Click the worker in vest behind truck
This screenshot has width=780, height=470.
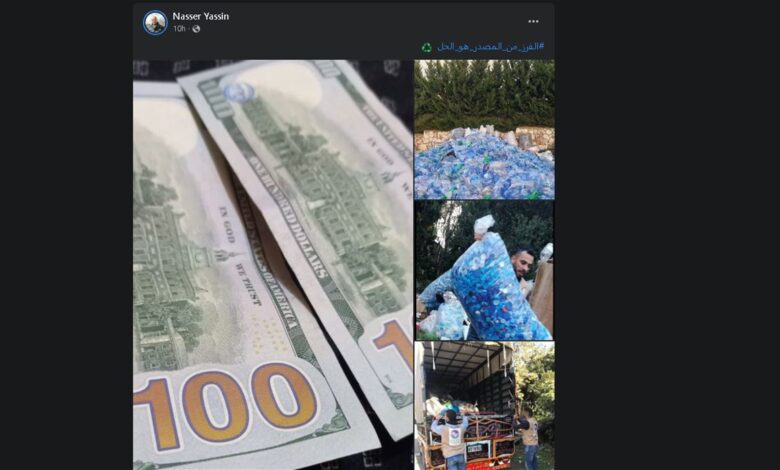click(x=450, y=439)
